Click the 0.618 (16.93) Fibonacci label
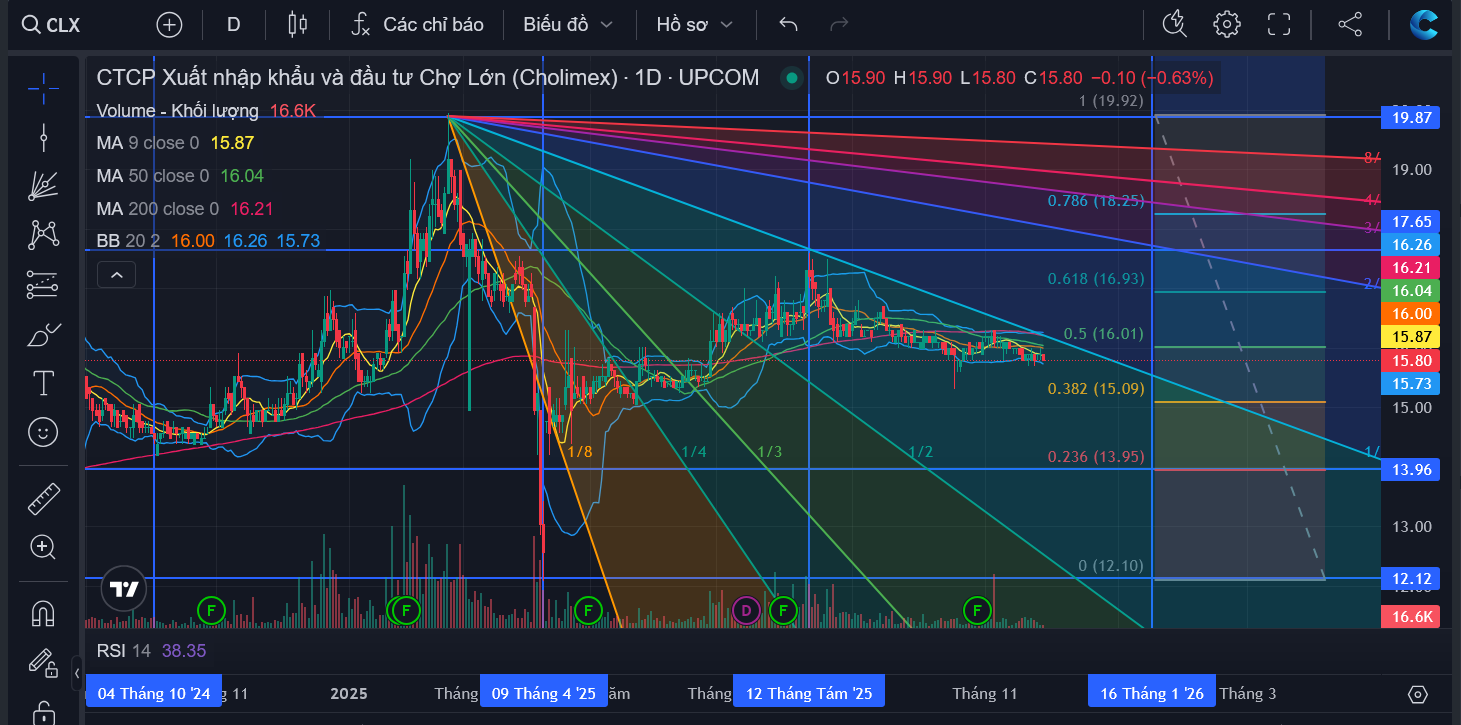 point(1095,278)
